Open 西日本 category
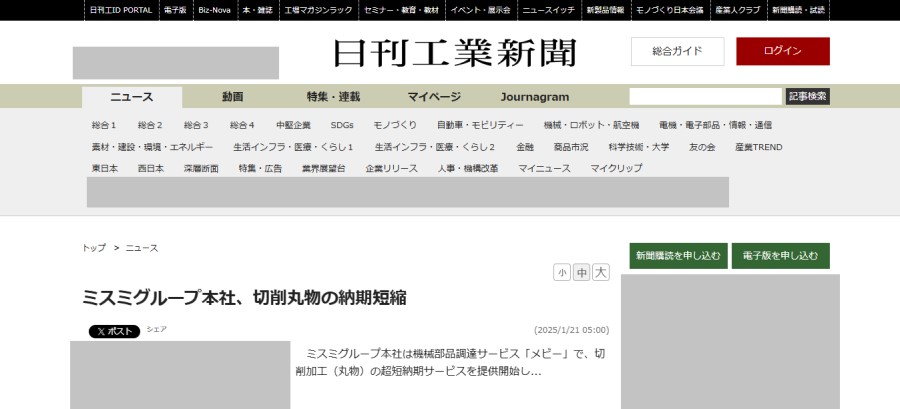 (x=150, y=168)
